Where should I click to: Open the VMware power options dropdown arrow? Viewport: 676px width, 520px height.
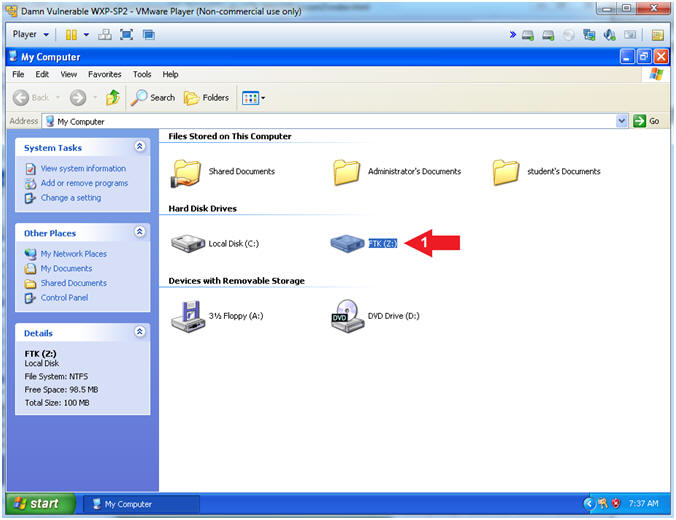(86, 34)
